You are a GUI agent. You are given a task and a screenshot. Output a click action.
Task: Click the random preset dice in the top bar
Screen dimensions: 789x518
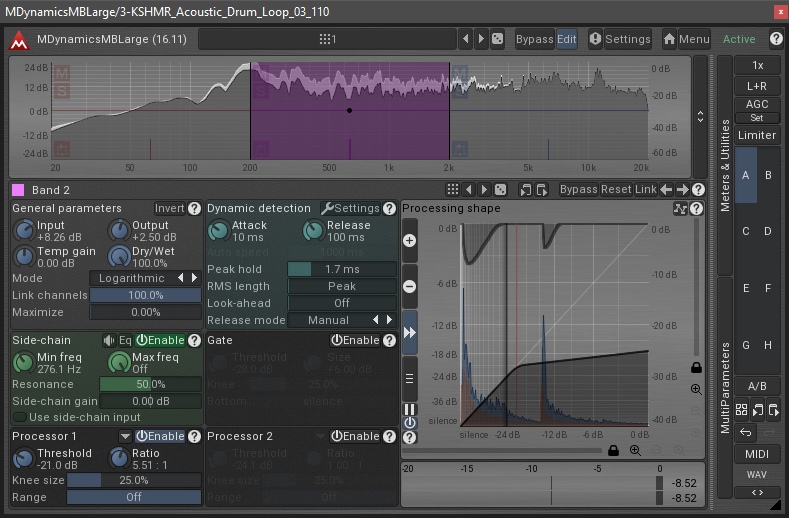pos(497,39)
